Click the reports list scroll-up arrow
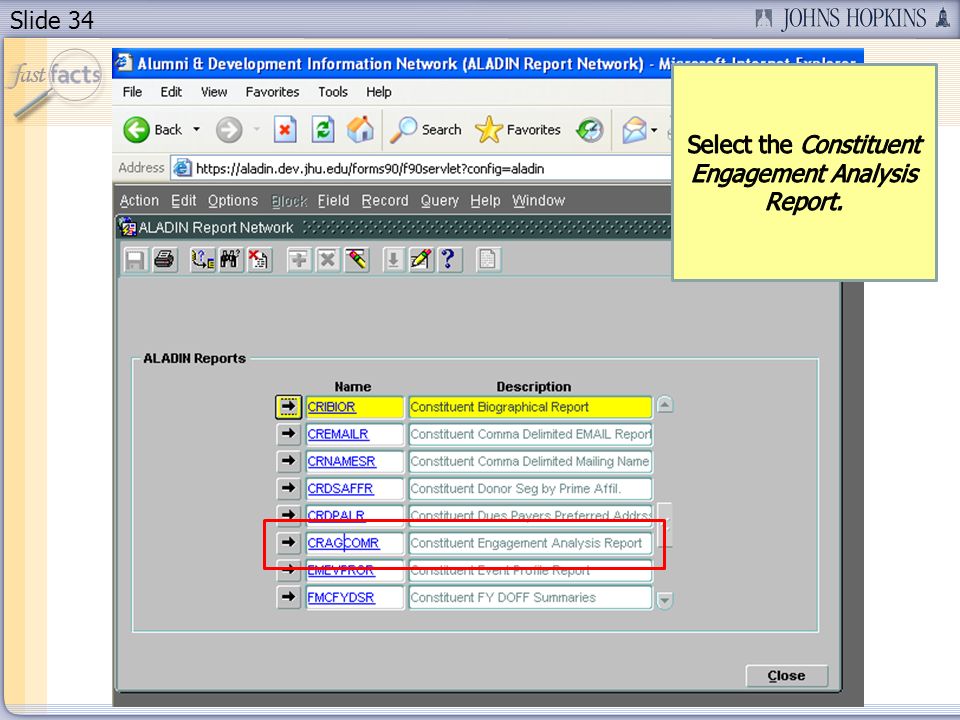This screenshot has width=960, height=720. pos(665,405)
